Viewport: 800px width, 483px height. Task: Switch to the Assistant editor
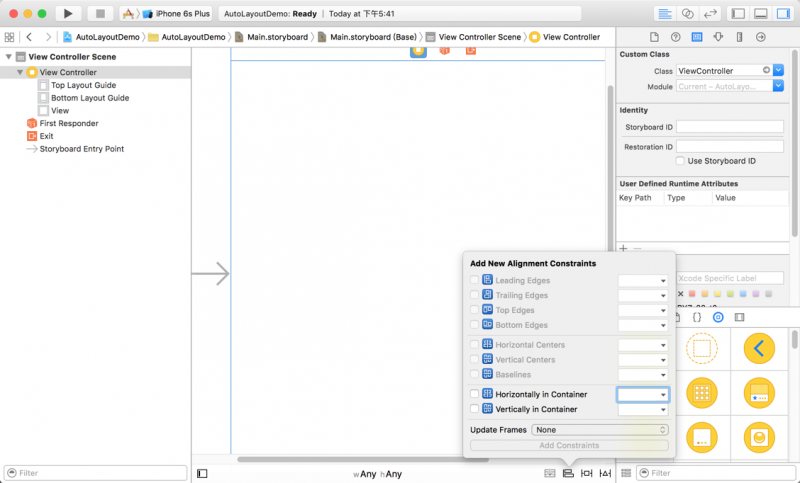pos(688,13)
